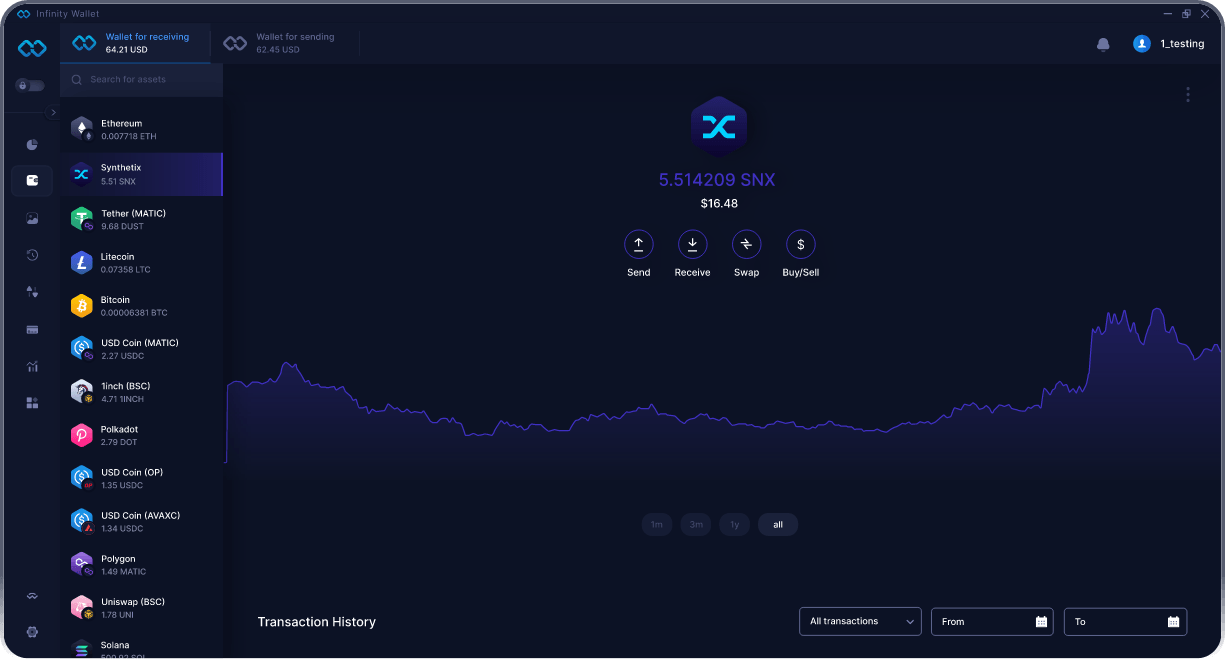Click the large Synthetix SNX logo
The image size is (1225, 662).
click(718, 126)
